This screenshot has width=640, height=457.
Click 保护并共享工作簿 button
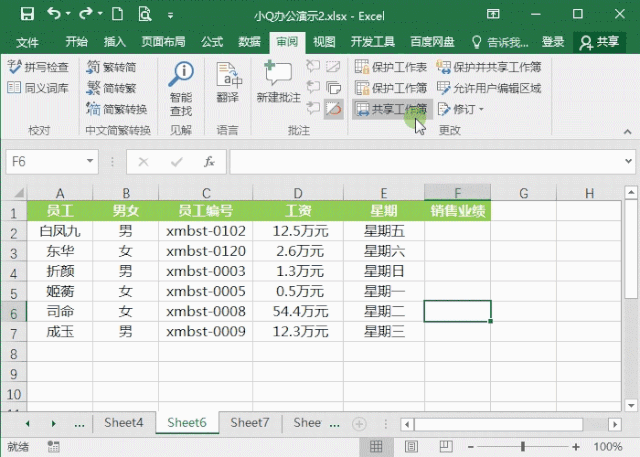coord(489,67)
